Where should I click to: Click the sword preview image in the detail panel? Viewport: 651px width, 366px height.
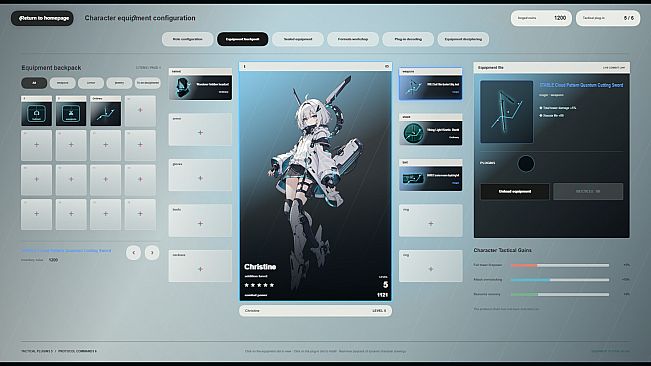[x=507, y=112]
